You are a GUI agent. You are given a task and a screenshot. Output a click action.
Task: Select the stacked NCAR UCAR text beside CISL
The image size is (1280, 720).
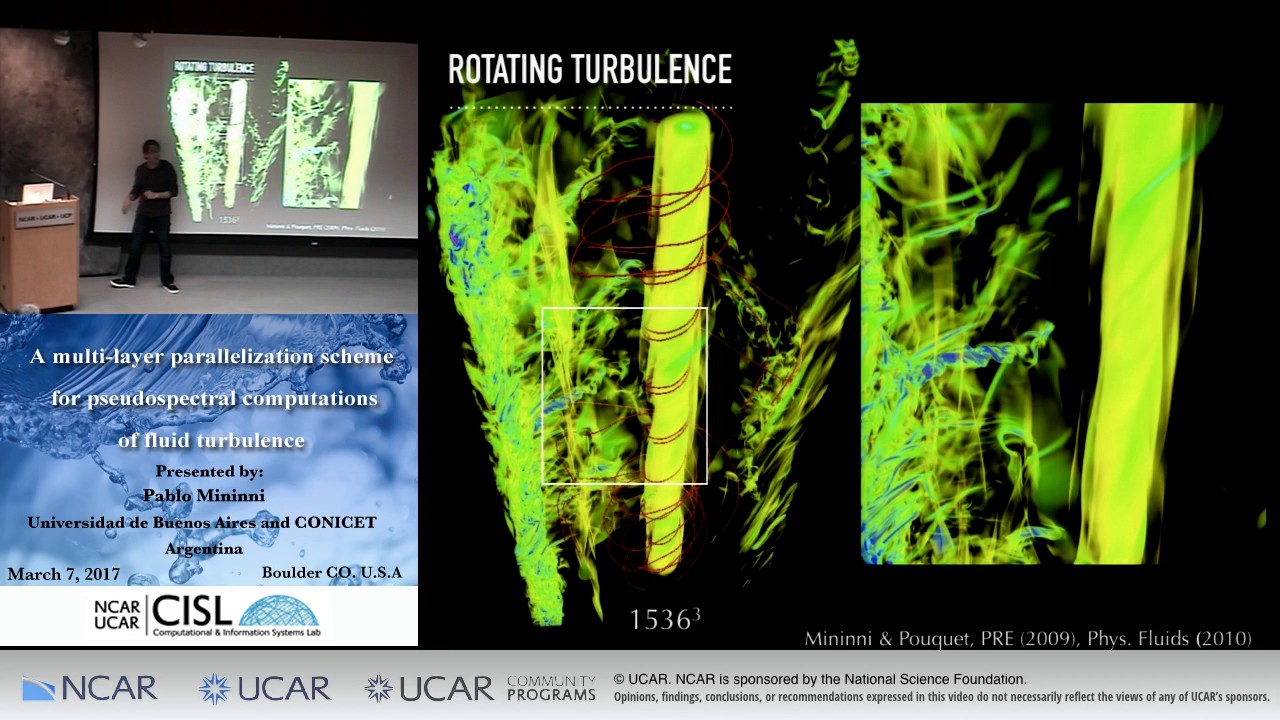click(117, 614)
